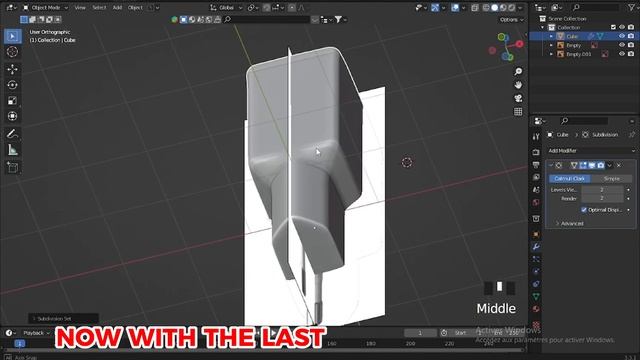This screenshot has height=360, width=640.
Task: Activate the Cursor tool in toolbar
Action: click(12, 52)
